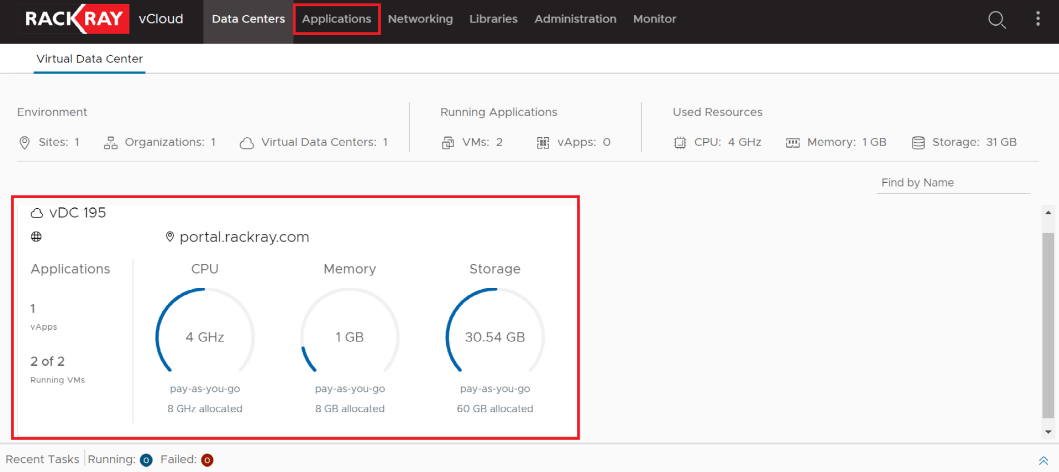This screenshot has height=472, width=1059.
Task: Click the Find by Name field
Action: pos(953,183)
